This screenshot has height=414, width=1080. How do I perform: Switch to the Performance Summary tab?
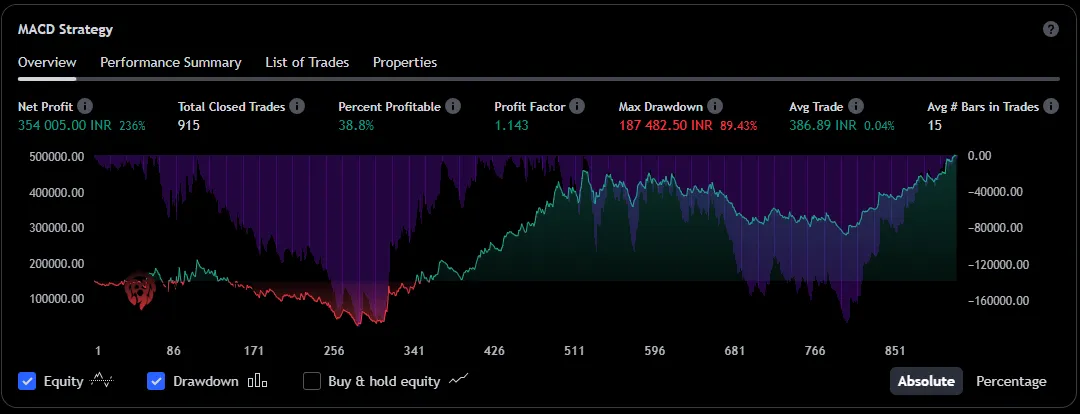(x=170, y=62)
